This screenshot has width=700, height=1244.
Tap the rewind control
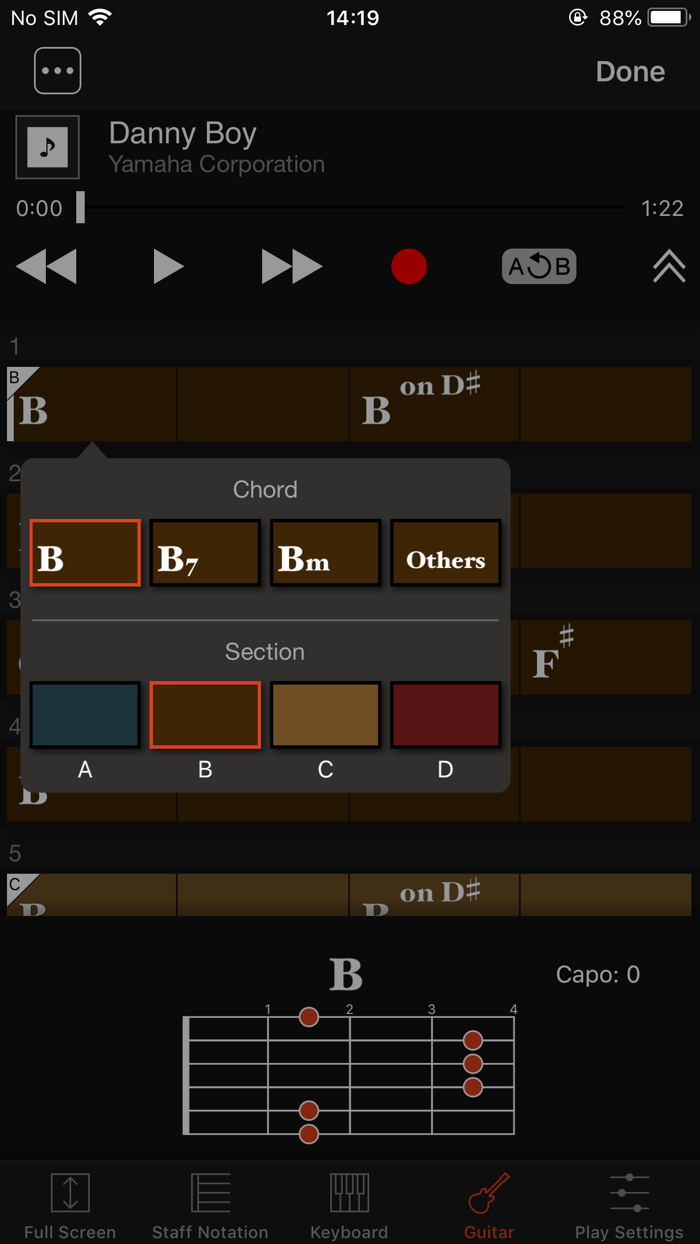coord(46,266)
